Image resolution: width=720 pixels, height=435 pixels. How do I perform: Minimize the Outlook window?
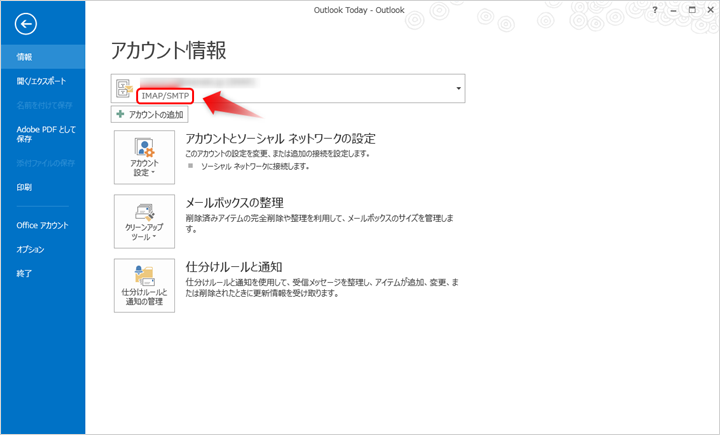[673, 10]
